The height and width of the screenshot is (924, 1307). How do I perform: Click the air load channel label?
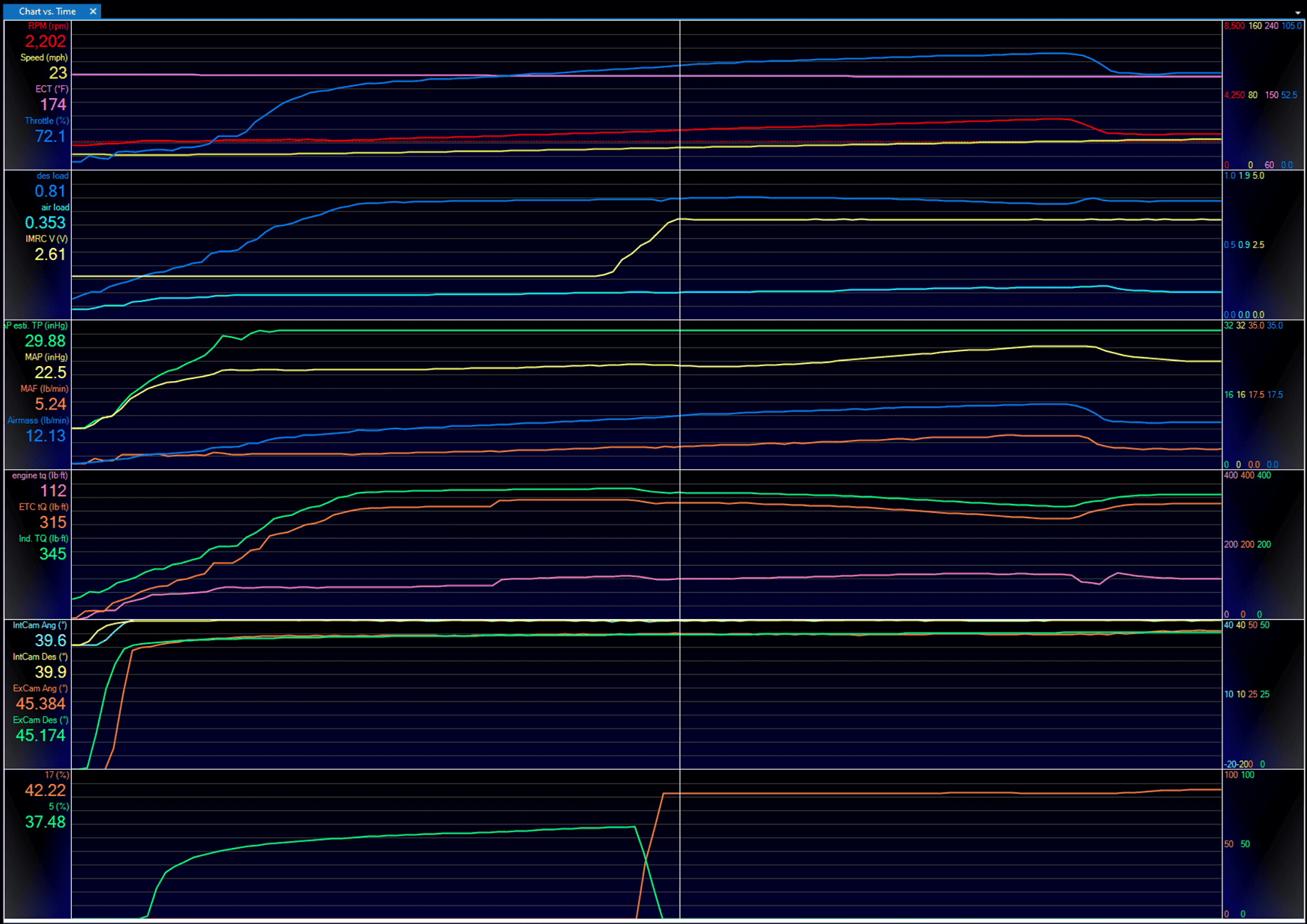(x=55, y=208)
